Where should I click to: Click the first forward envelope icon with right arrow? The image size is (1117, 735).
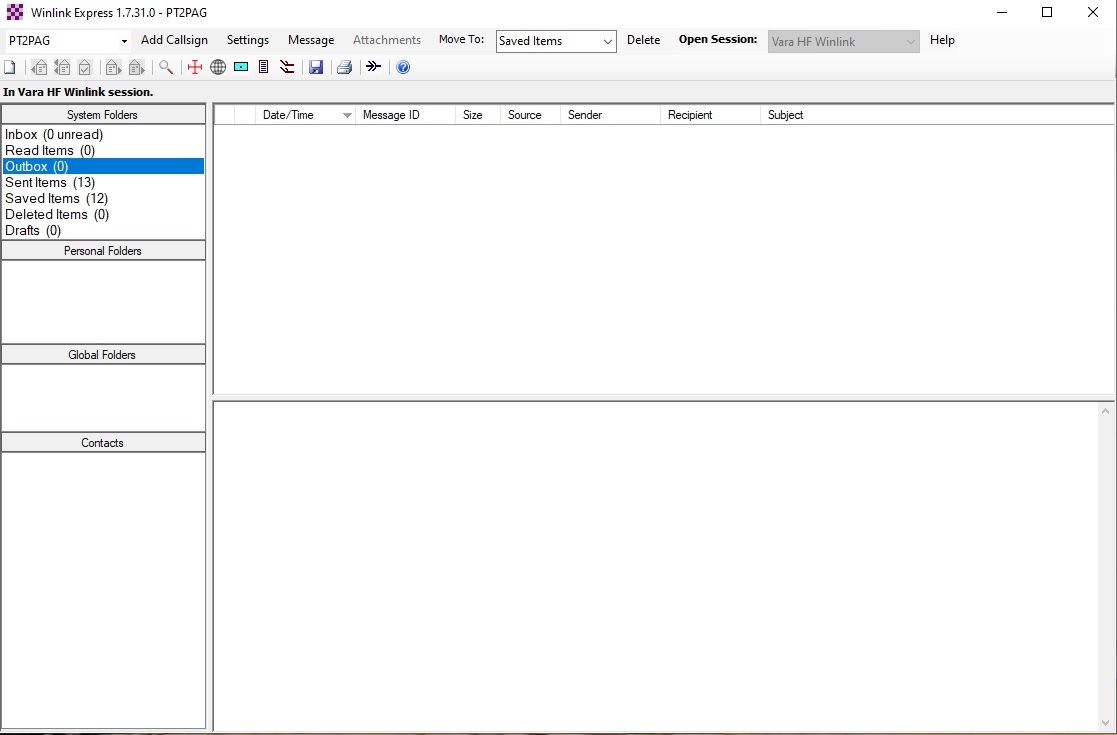pos(113,68)
